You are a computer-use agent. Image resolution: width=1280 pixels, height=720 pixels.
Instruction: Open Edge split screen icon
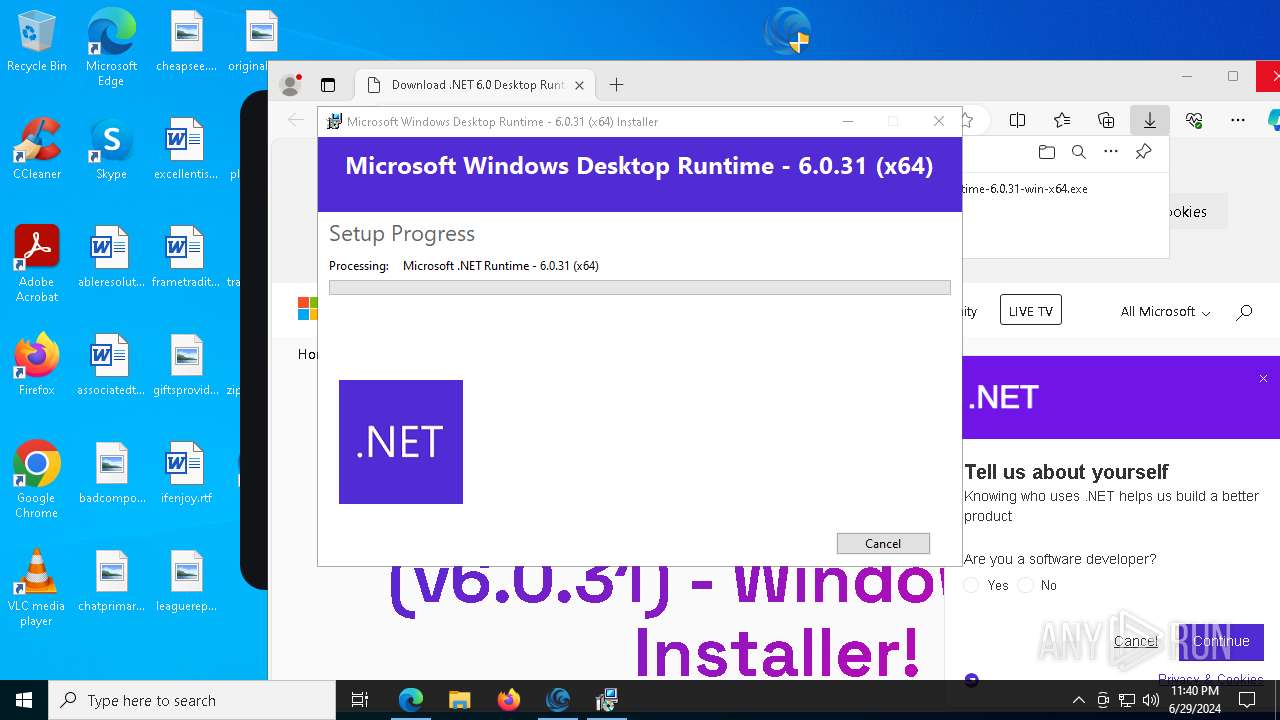[x=1017, y=120]
